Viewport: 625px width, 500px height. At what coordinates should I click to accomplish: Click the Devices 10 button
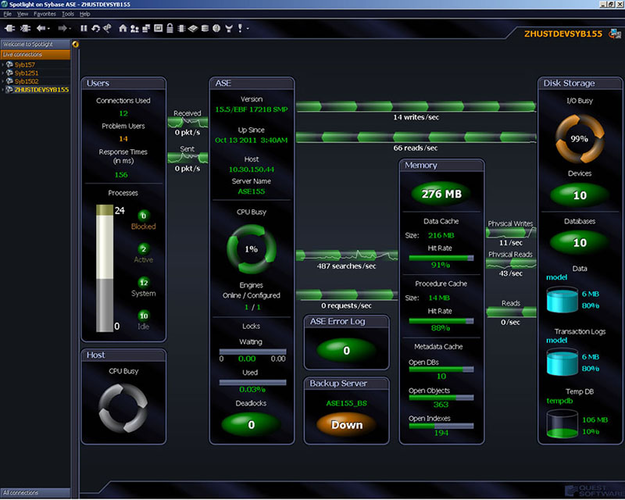point(580,195)
